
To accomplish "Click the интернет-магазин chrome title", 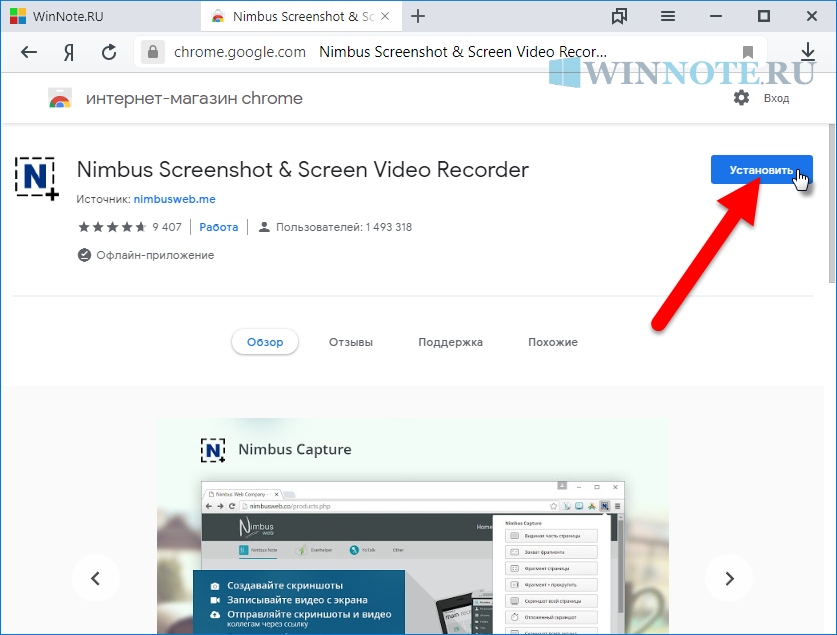I will [194, 98].
